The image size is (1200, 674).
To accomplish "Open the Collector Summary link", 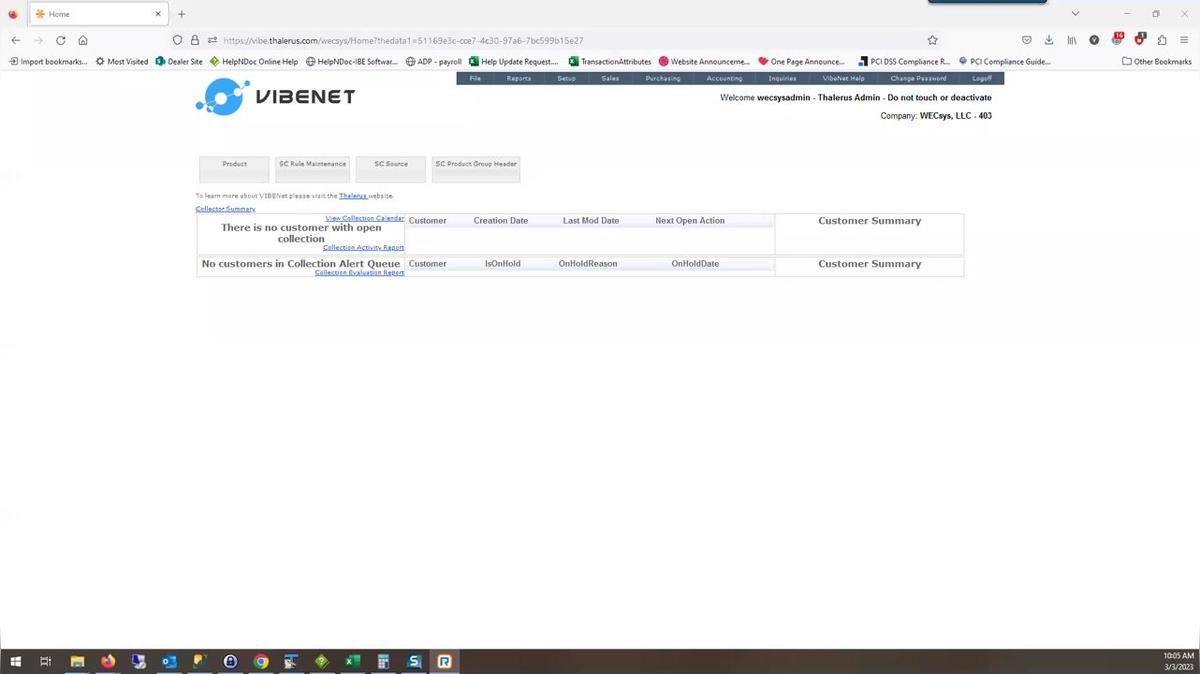I will click(225, 209).
